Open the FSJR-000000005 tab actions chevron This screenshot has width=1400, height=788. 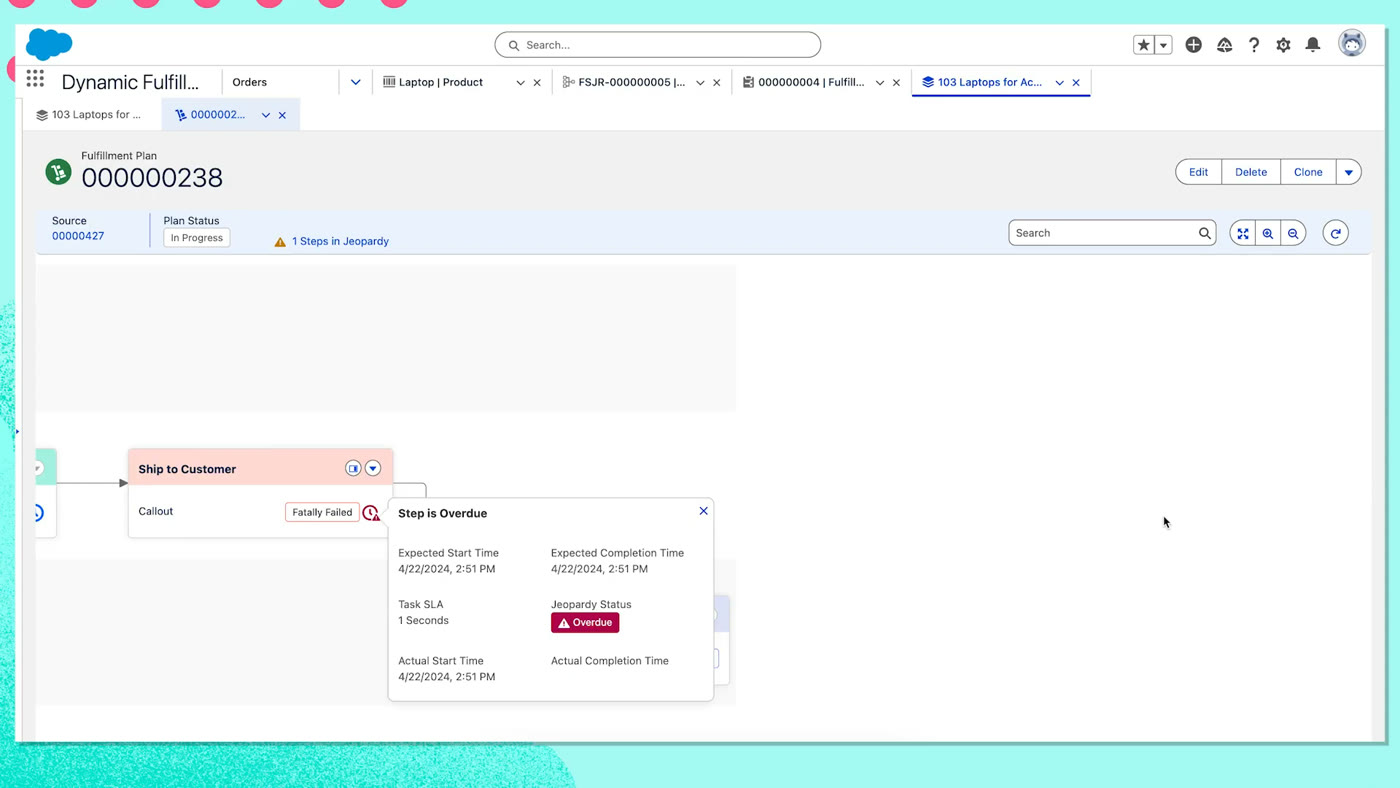700,83
